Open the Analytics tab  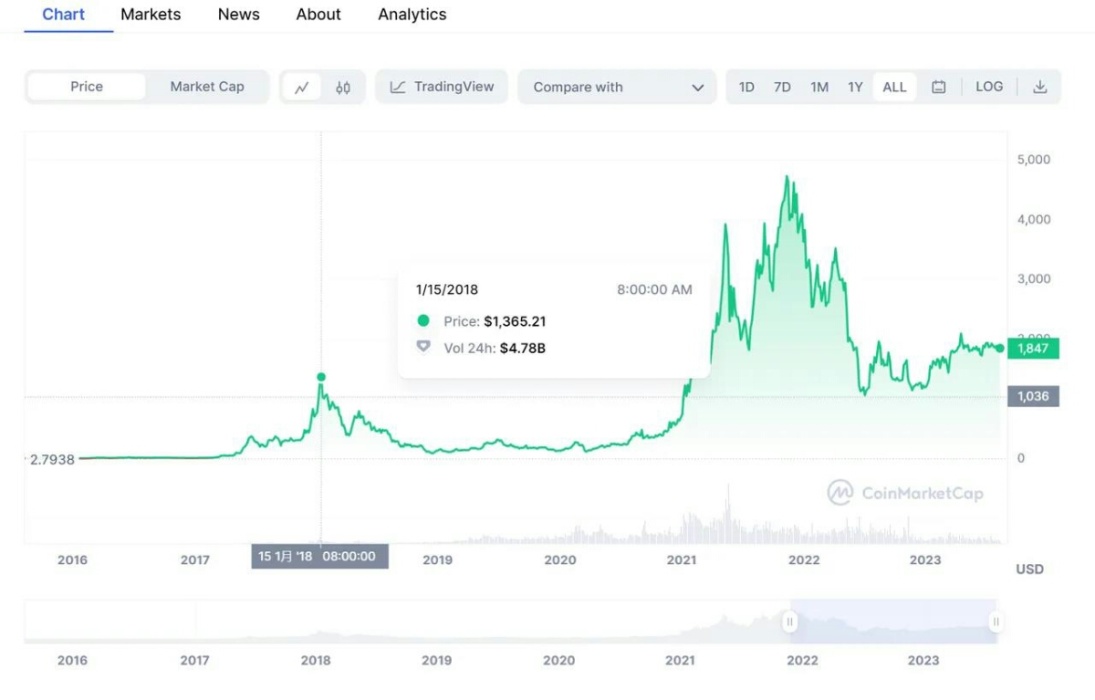[x=411, y=14]
